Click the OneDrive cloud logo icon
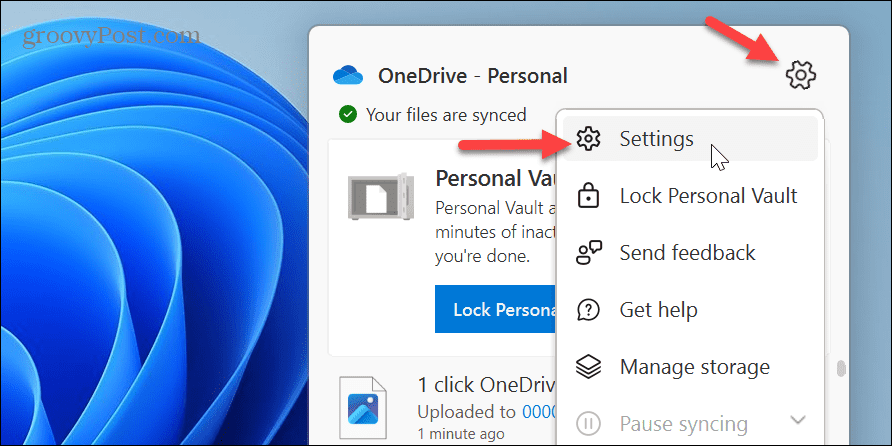Image resolution: width=892 pixels, height=446 pixels. 348,75
